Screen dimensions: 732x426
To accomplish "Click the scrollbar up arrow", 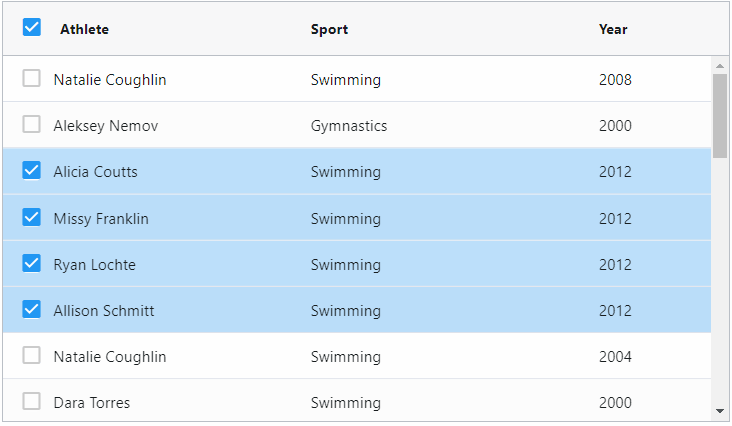I will [x=720, y=66].
